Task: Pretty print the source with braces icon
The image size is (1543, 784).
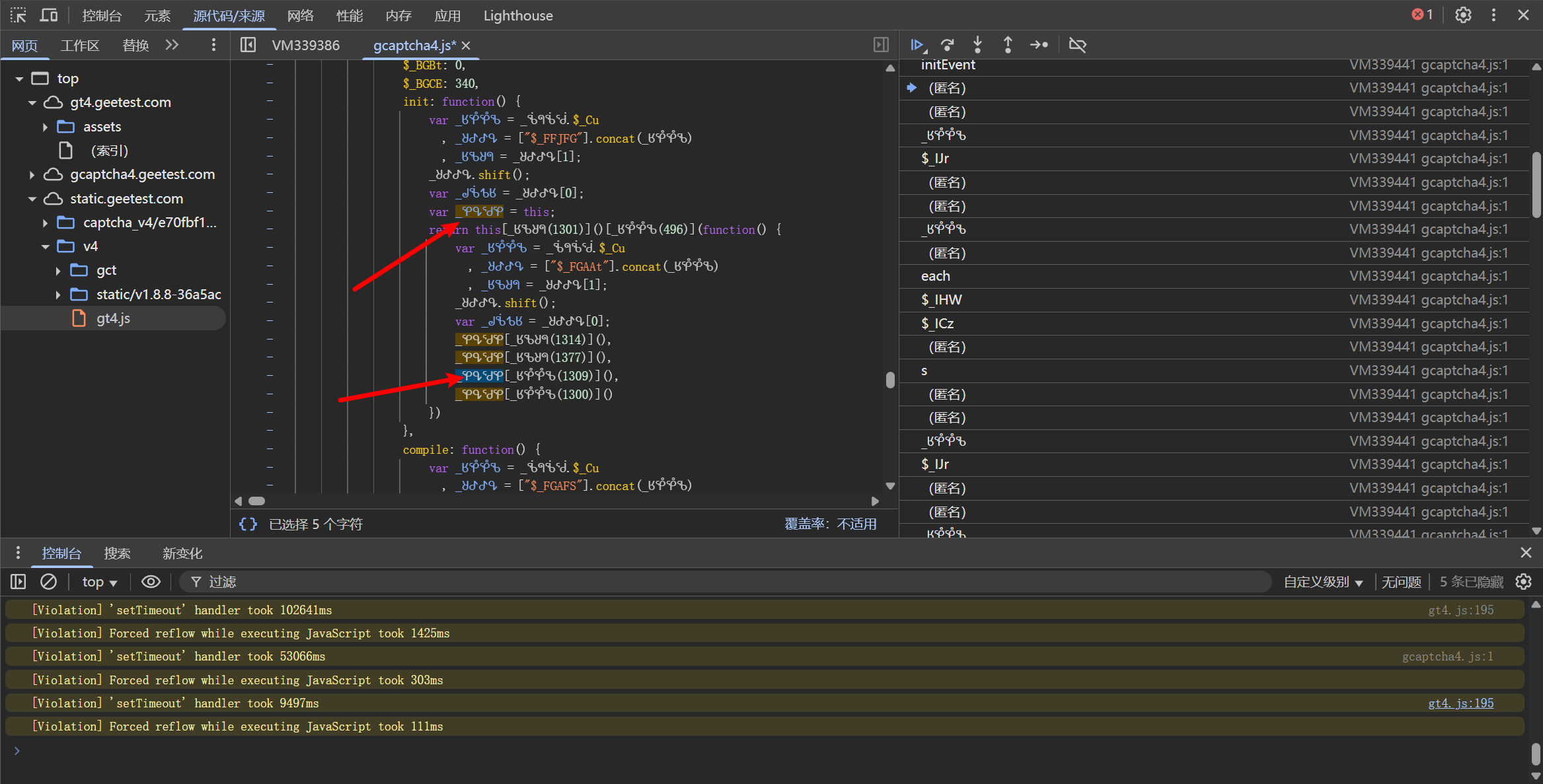Action: click(x=248, y=524)
